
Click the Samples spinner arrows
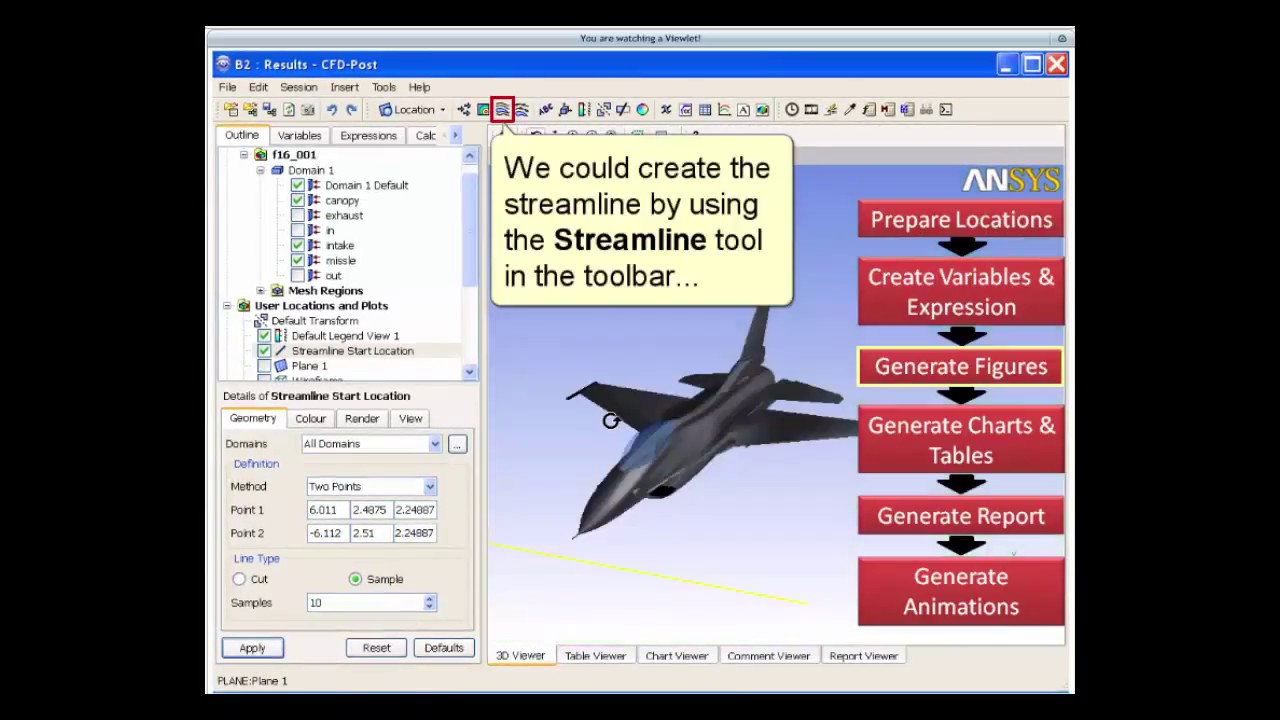tap(430, 603)
